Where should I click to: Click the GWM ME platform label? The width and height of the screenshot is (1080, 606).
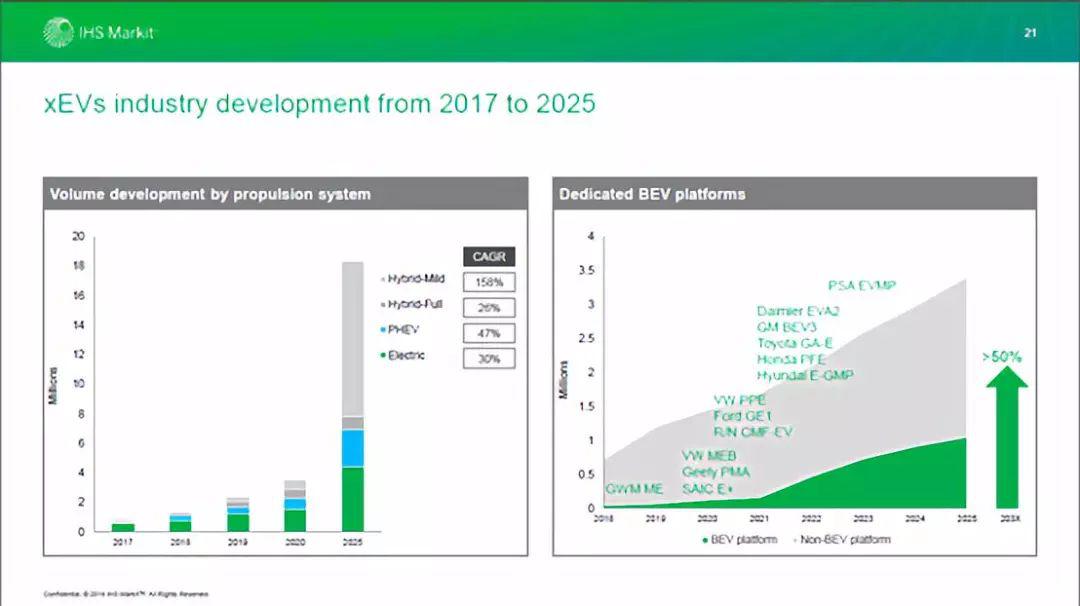click(x=634, y=489)
